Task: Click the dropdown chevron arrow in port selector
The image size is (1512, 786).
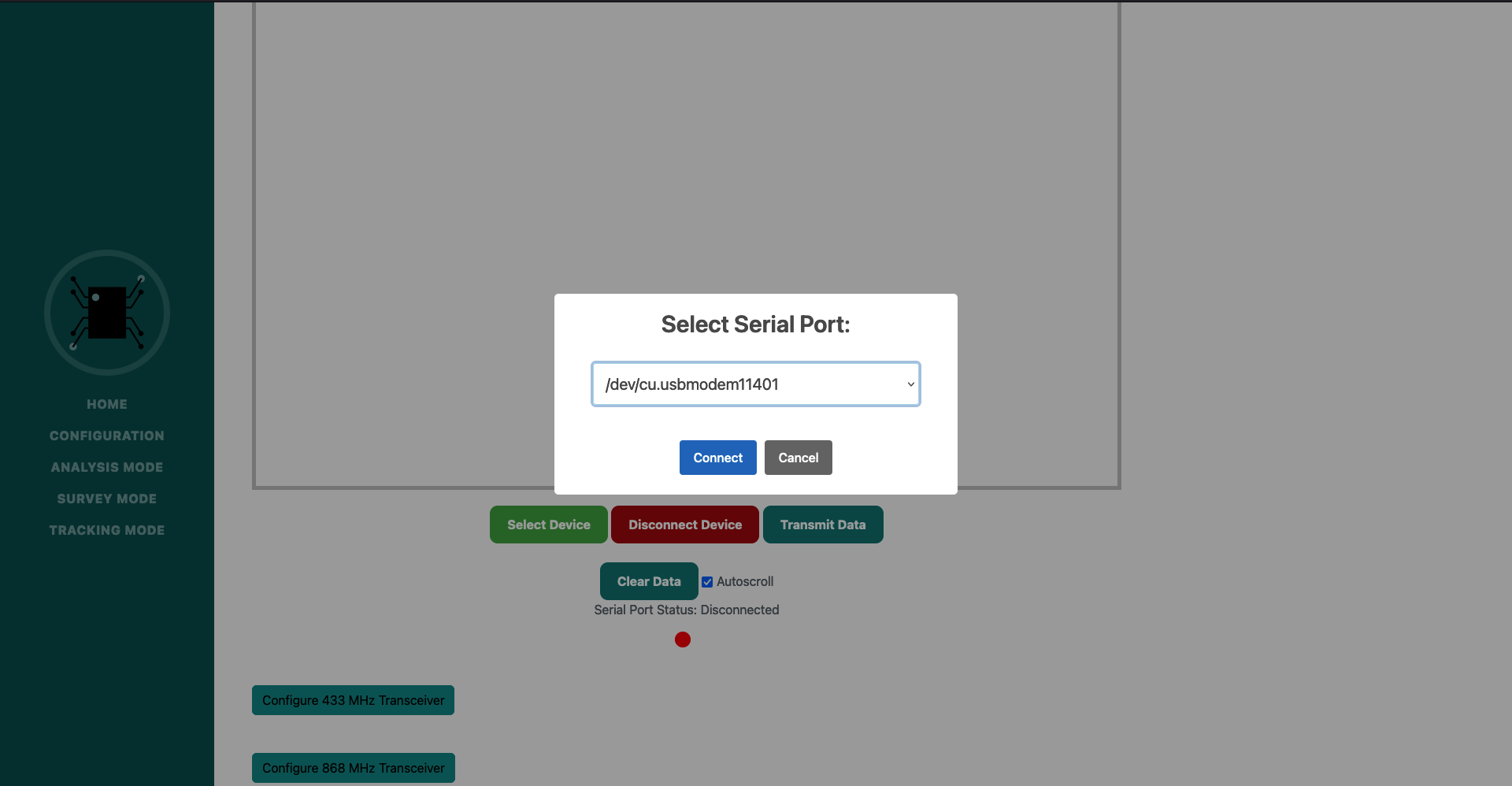Action: coord(910,384)
